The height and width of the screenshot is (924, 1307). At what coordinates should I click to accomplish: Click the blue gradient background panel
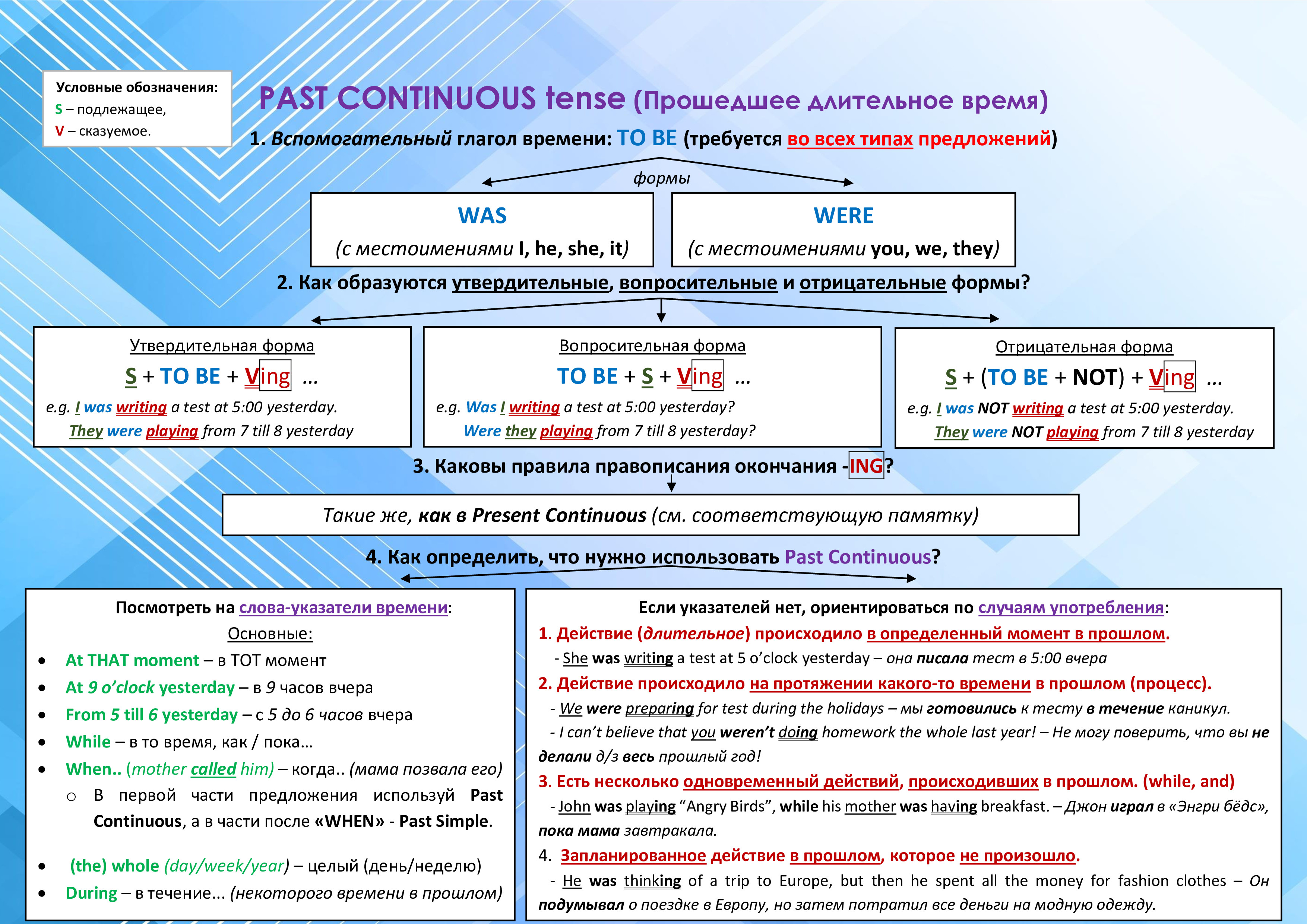coord(653,462)
